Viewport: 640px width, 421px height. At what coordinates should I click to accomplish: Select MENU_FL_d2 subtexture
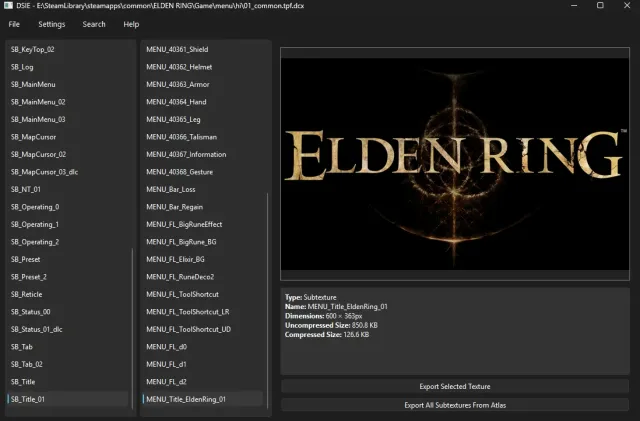coord(202,382)
